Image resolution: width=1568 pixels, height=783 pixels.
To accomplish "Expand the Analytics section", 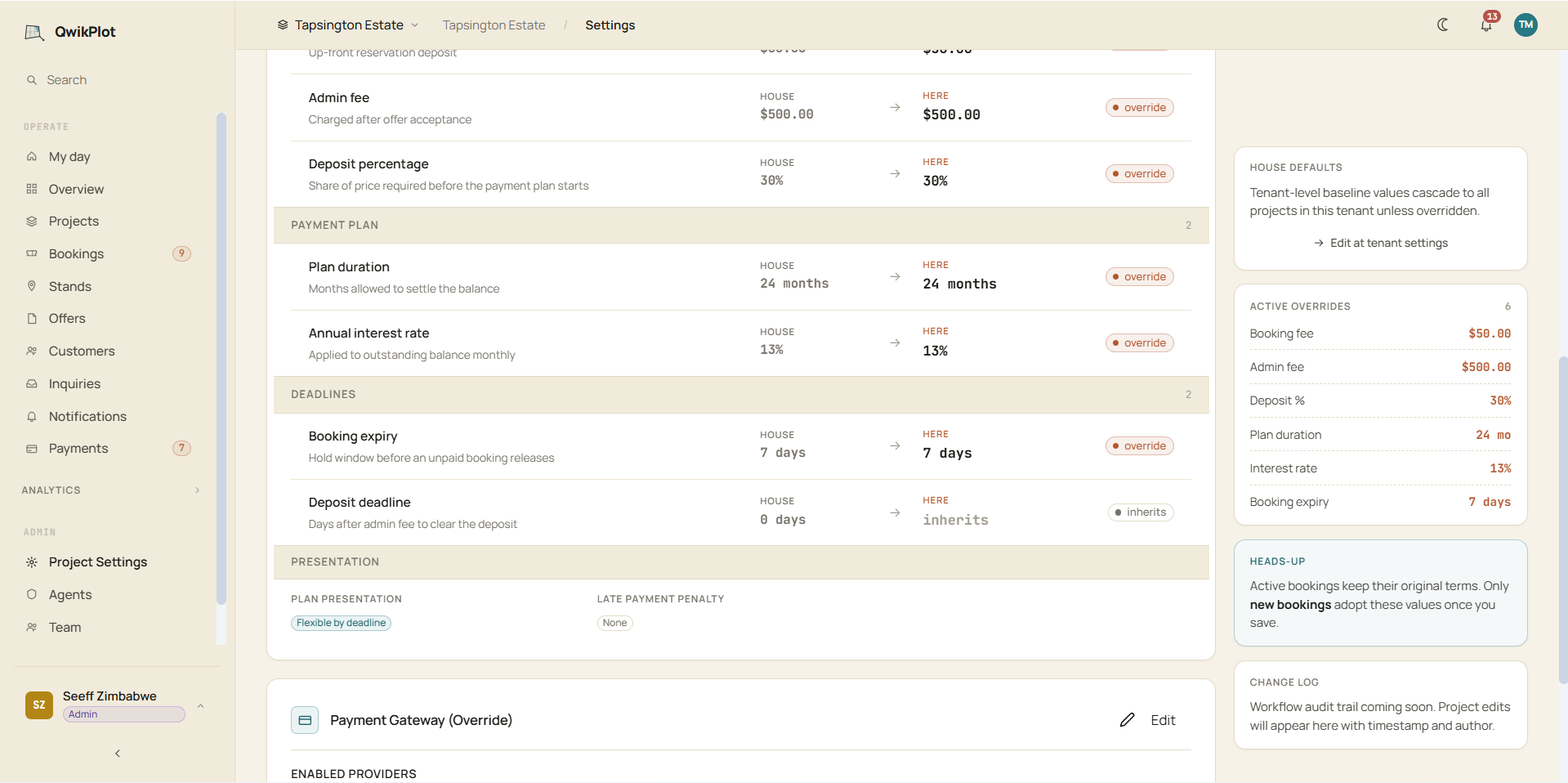I will pyautogui.click(x=111, y=490).
